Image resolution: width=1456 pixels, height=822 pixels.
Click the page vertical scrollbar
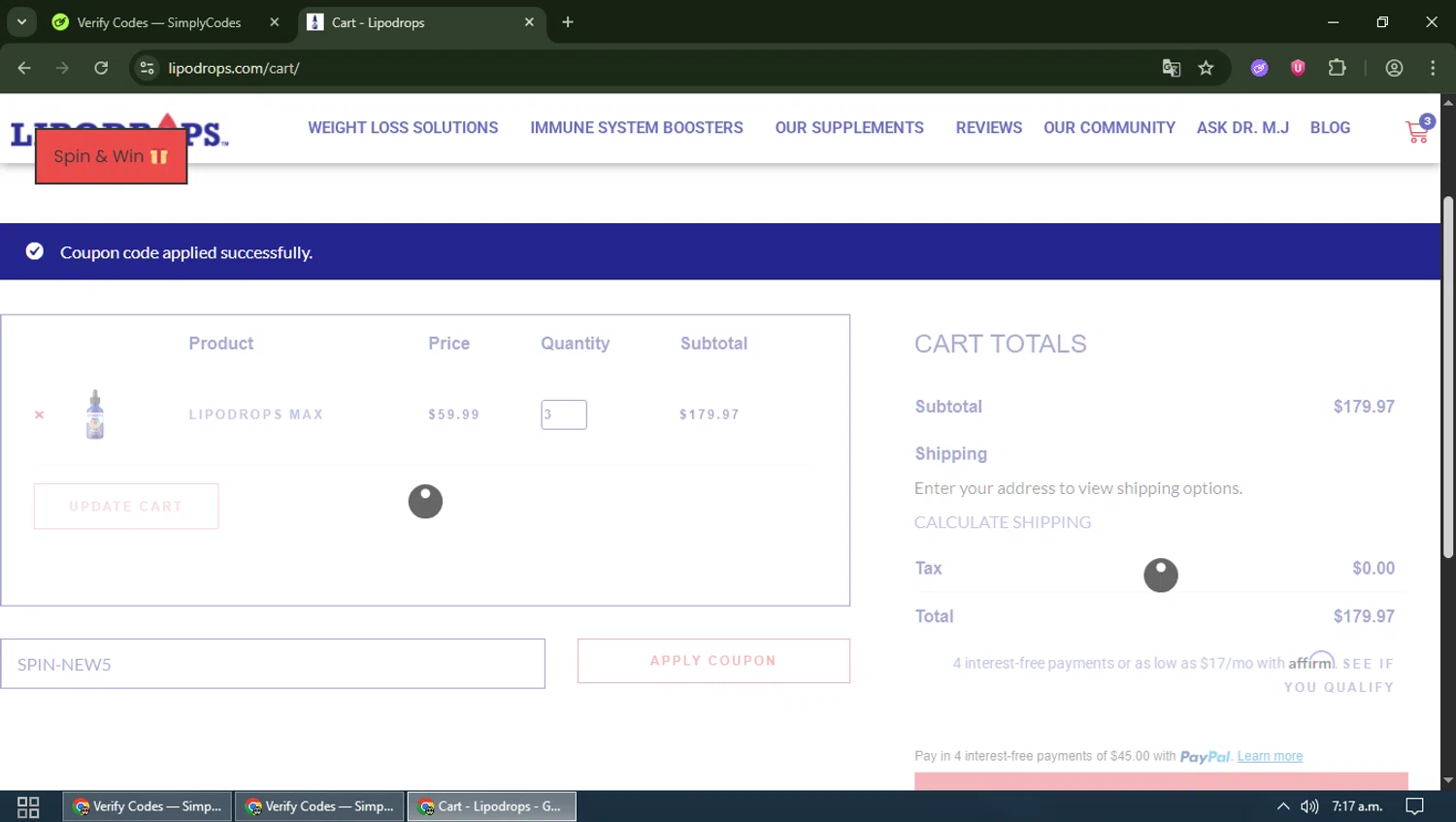pyautogui.click(x=1448, y=377)
